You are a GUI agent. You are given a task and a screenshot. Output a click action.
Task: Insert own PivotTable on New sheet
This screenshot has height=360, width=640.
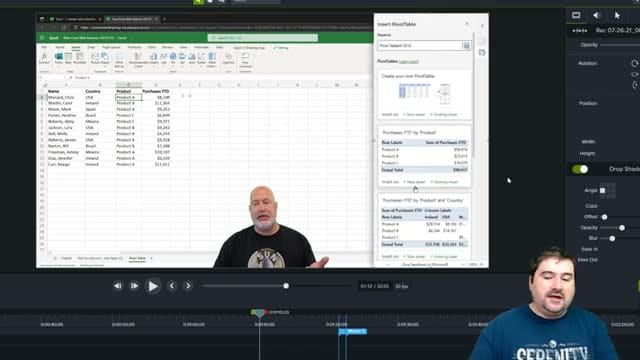(414, 115)
